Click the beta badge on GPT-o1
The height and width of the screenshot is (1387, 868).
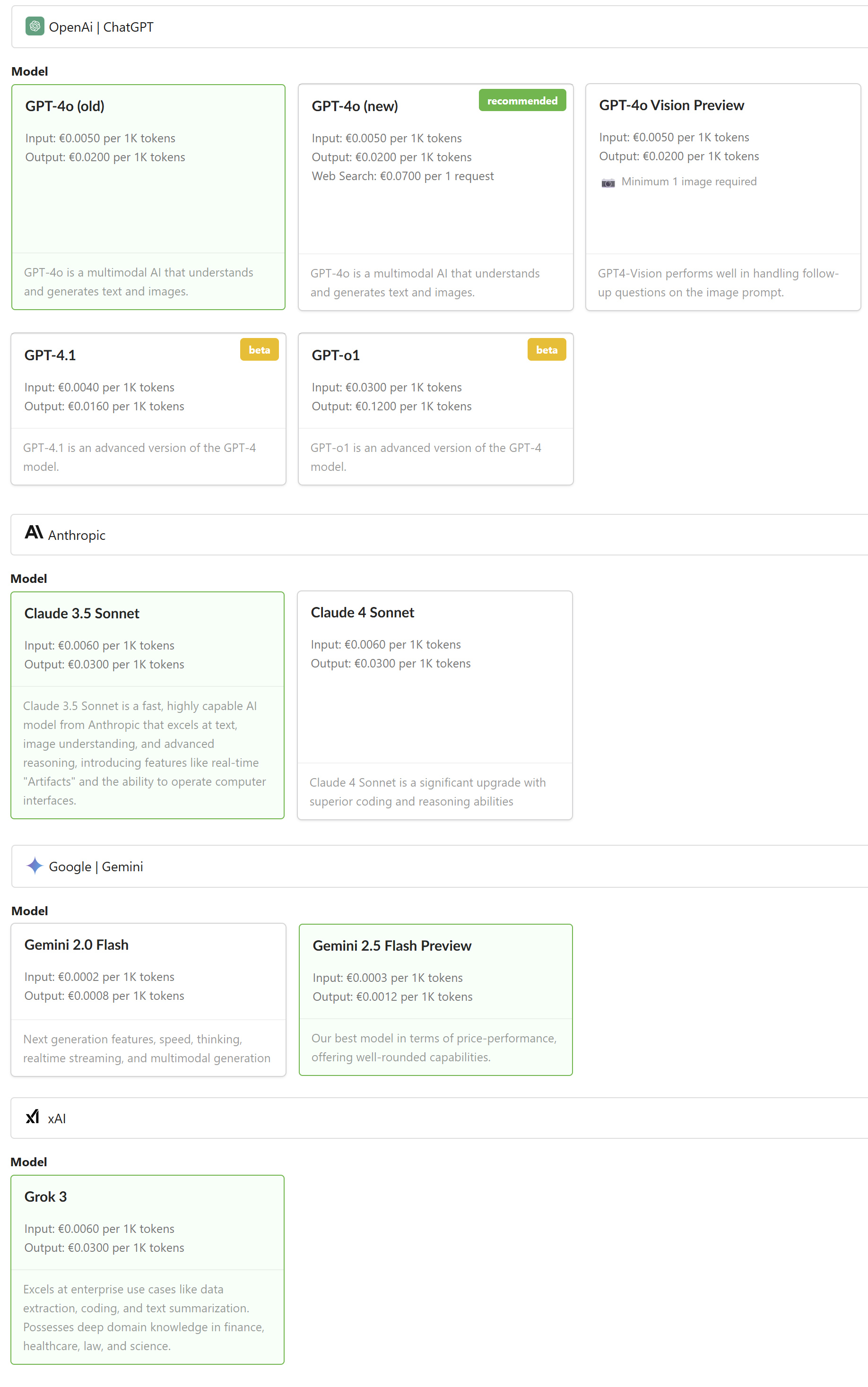547,349
